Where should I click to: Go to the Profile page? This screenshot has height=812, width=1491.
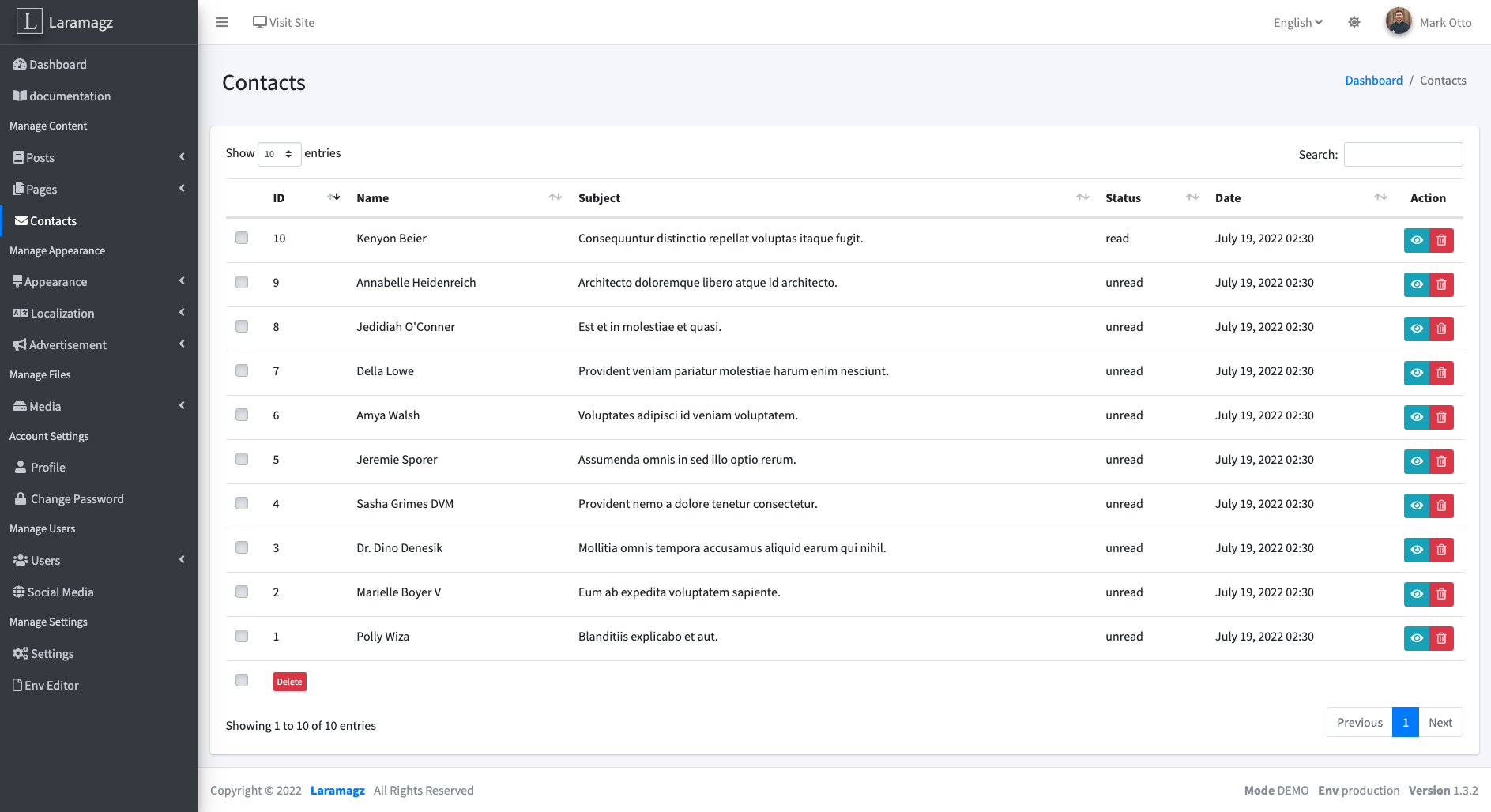pos(47,467)
